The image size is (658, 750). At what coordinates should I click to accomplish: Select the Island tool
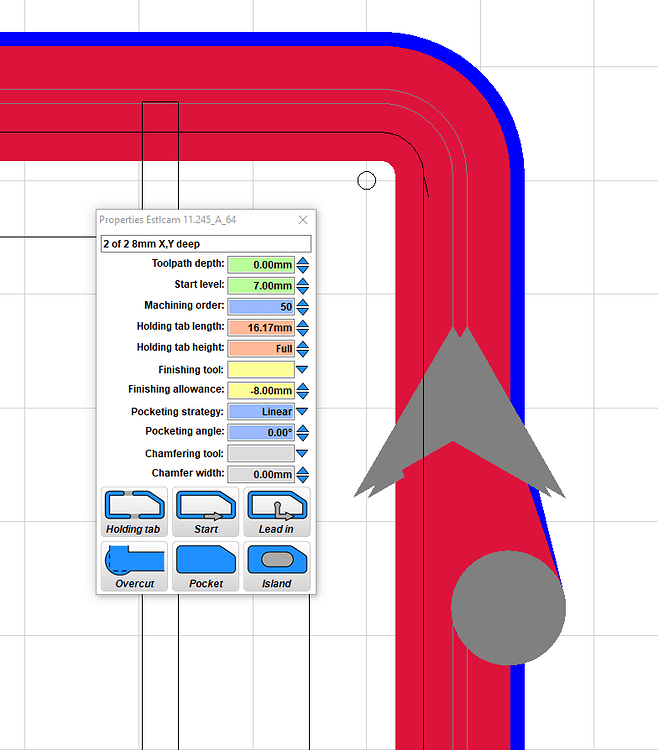277,566
